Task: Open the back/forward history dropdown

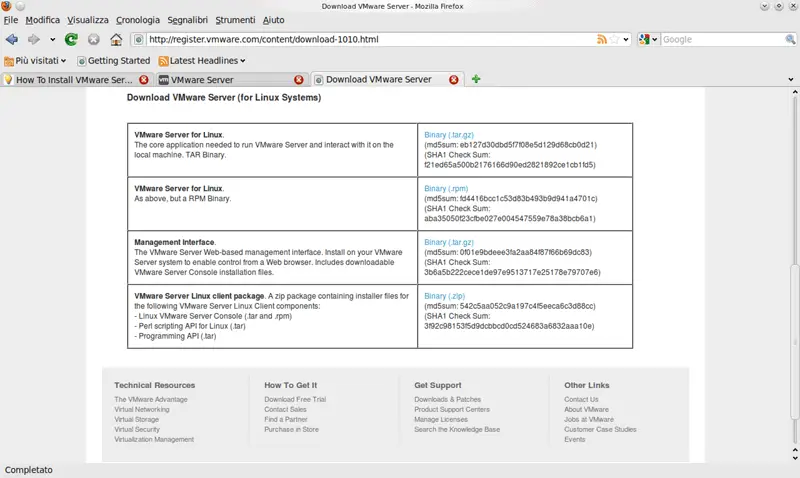Action: coord(52,39)
